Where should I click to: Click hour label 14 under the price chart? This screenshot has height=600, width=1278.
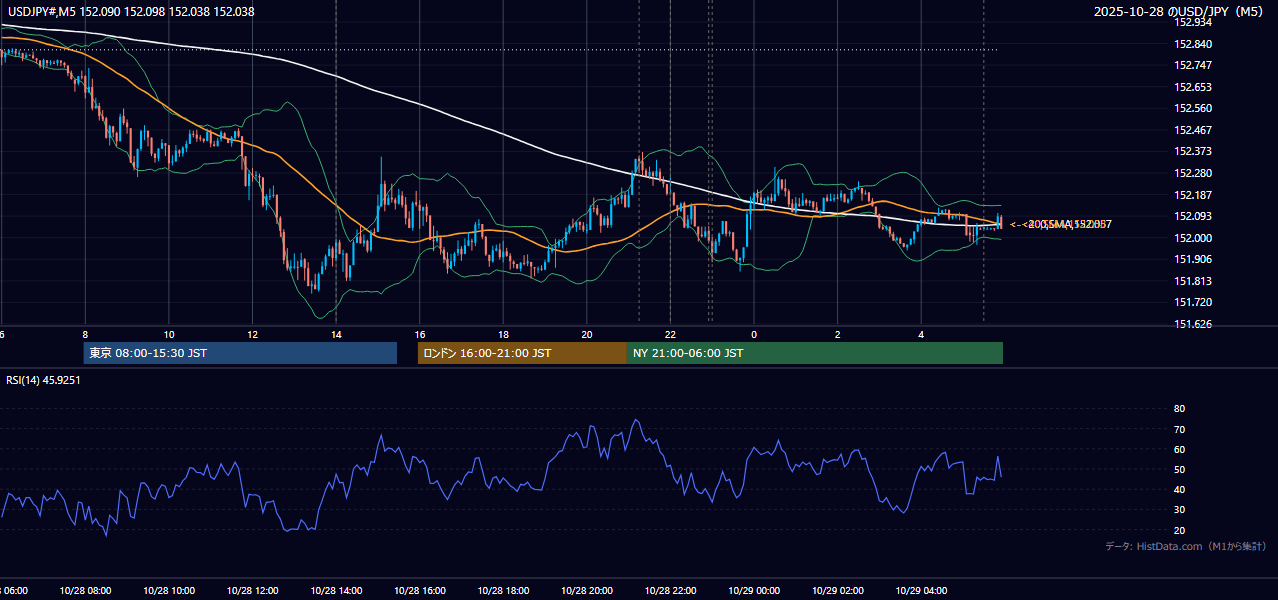click(336, 334)
